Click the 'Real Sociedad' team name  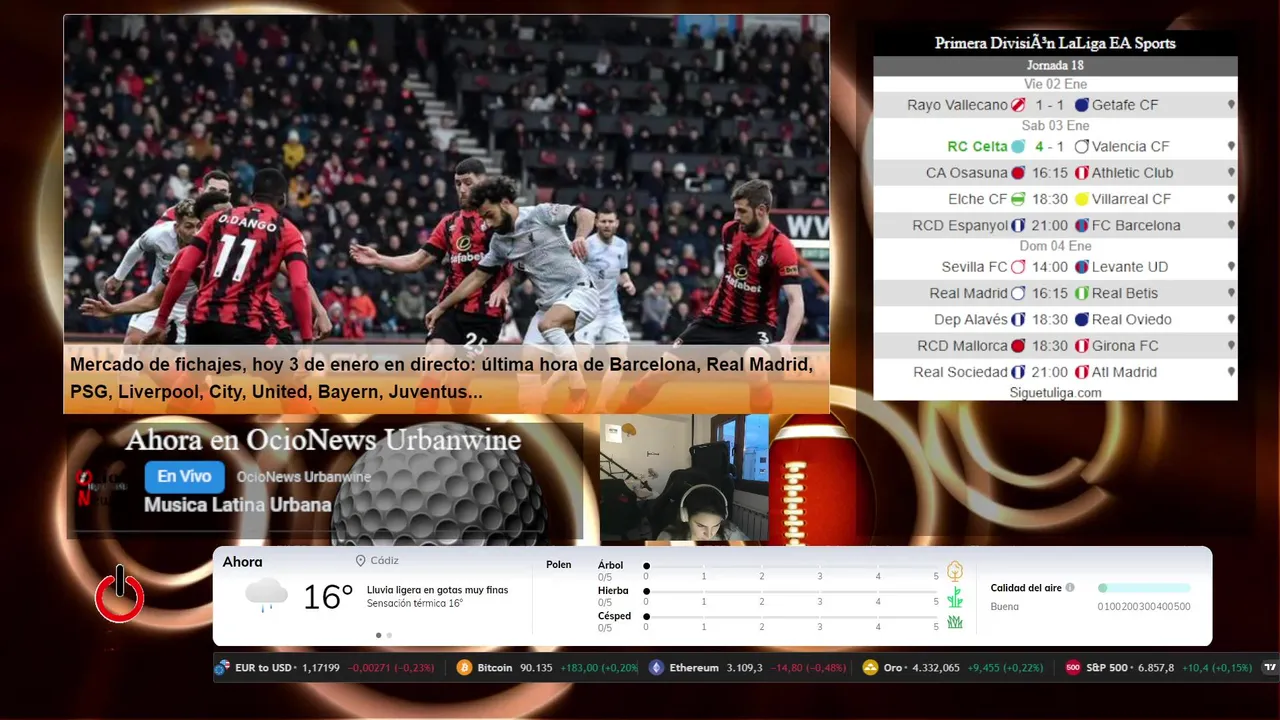coord(960,372)
